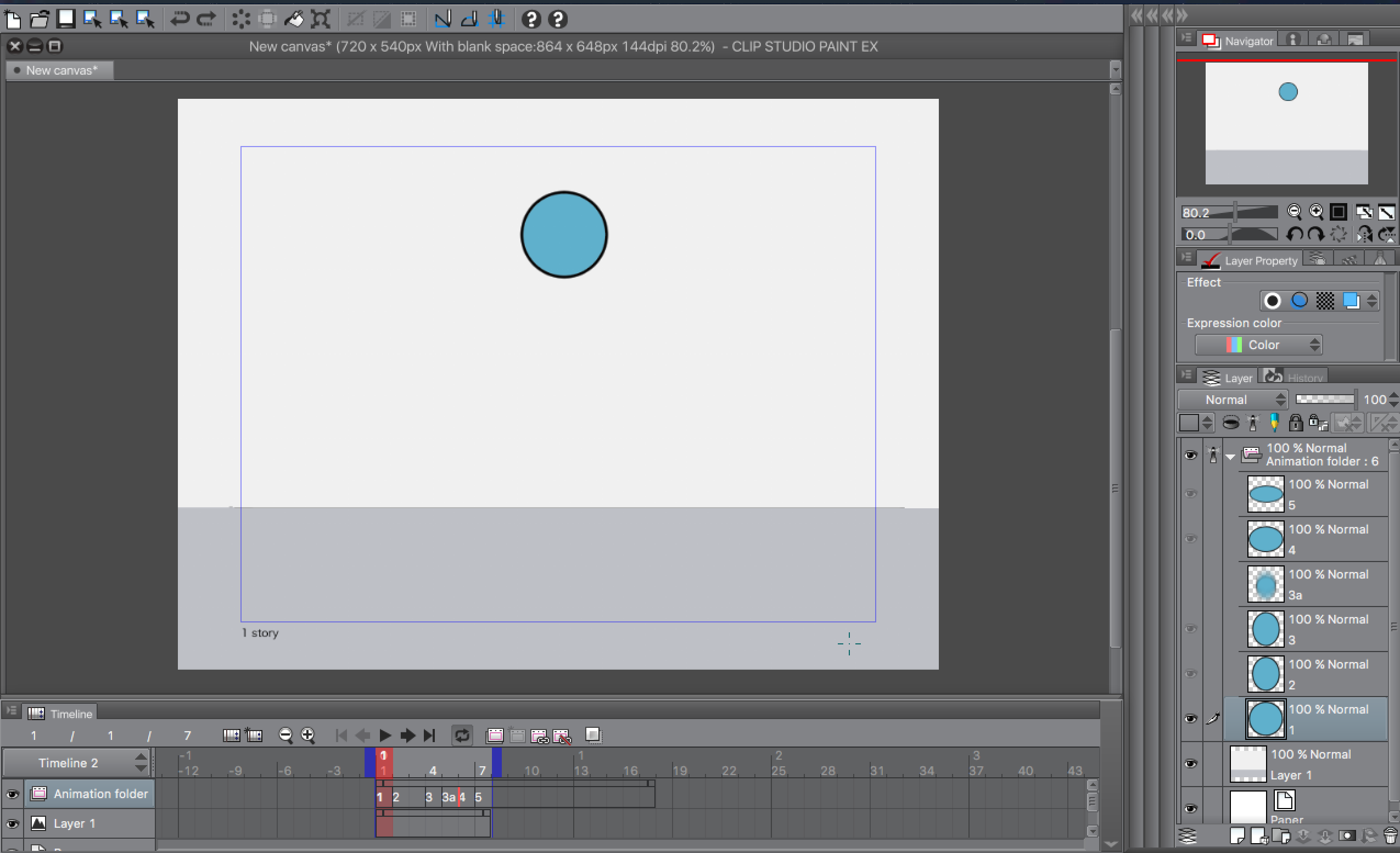Screen dimensions: 1400x853
Task: Toggle visibility of cel 3a layer
Action: coord(1191,584)
